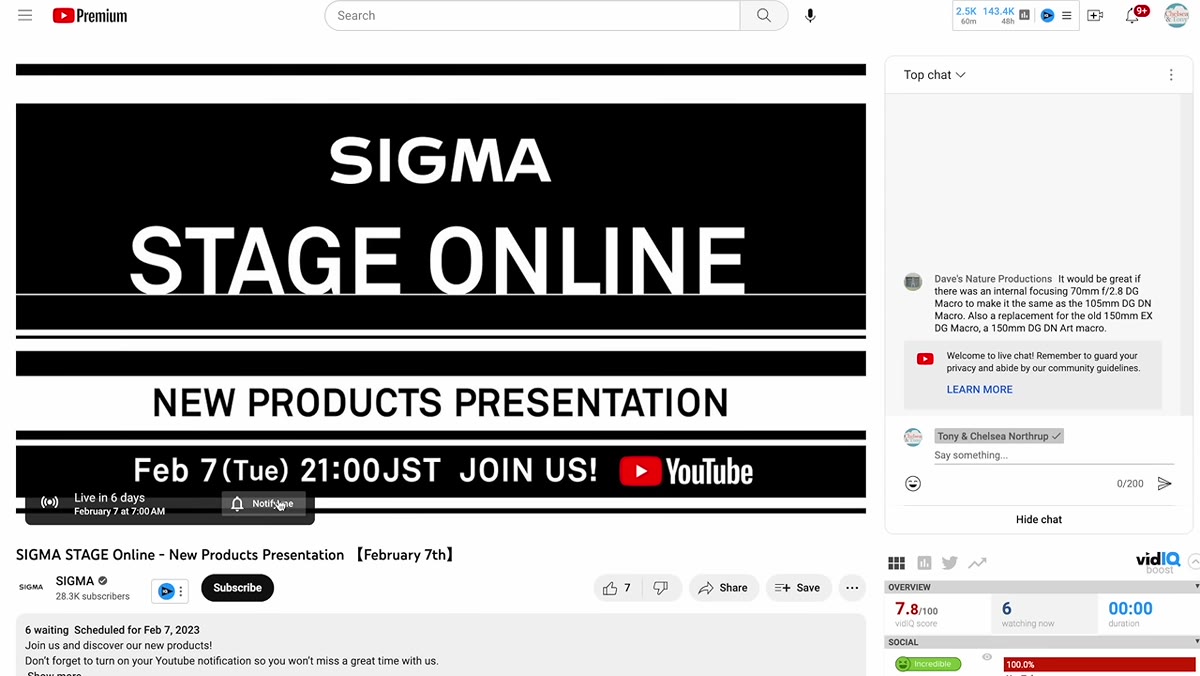1200x676 pixels.
Task: Open notifications bell with 9+ badge
Action: (x=1133, y=16)
